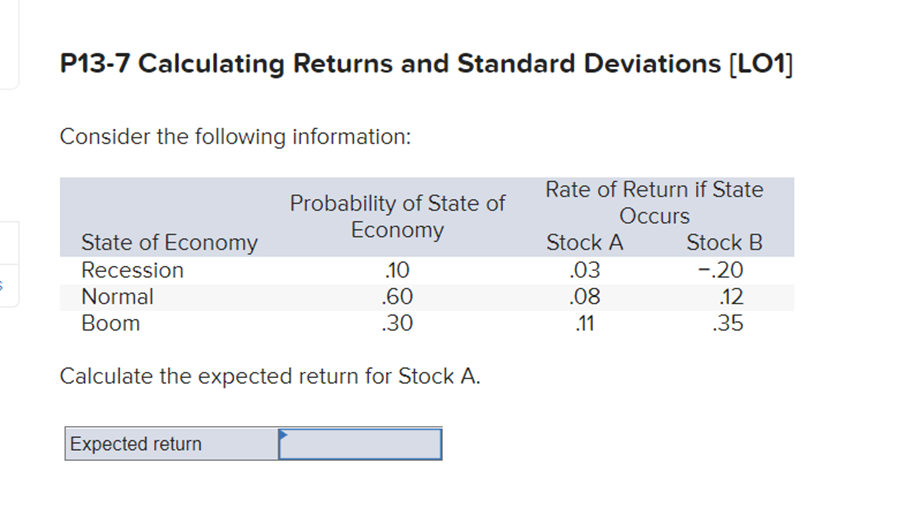Click the Probability of State of Economy header

click(397, 216)
